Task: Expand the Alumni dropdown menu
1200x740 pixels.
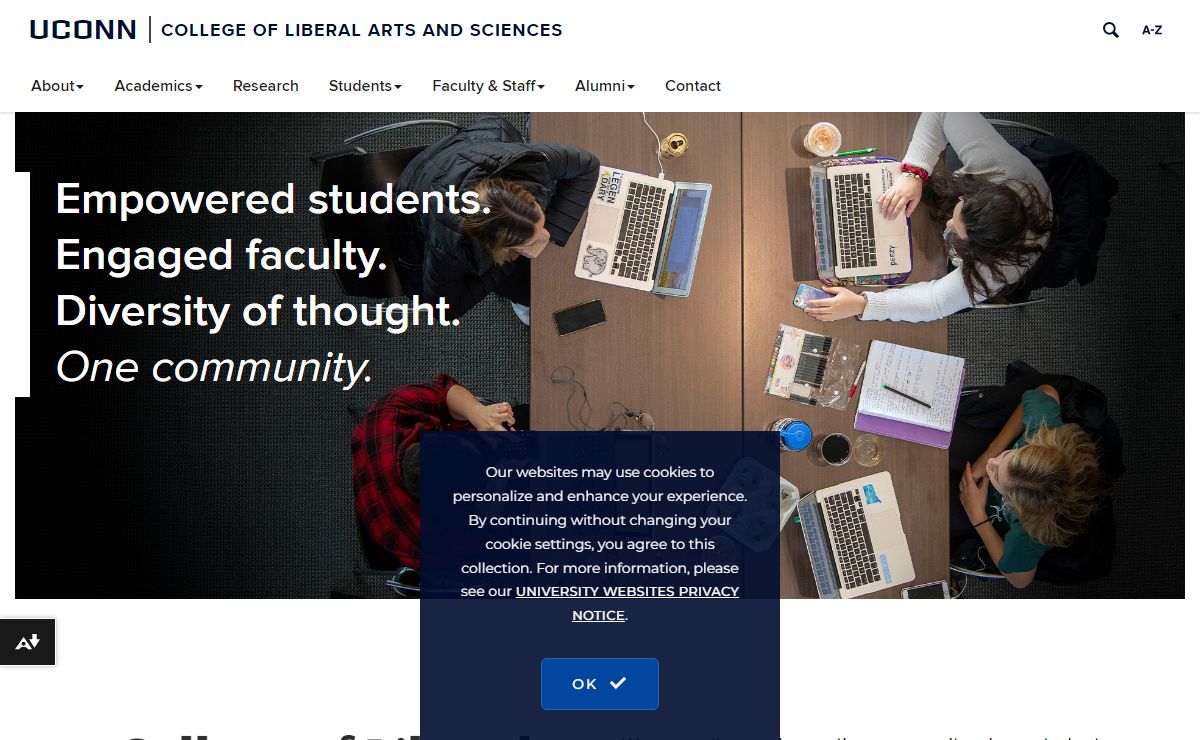Action: point(604,86)
